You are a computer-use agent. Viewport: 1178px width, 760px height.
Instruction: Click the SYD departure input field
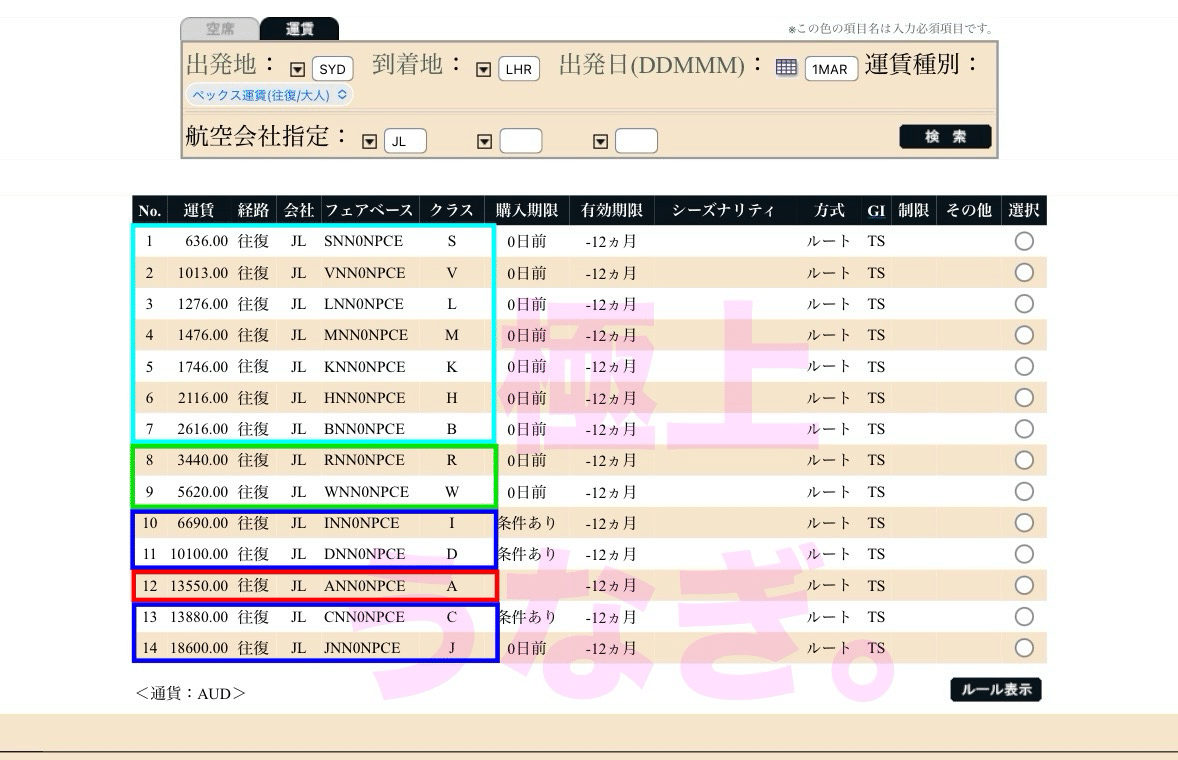[x=332, y=68]
